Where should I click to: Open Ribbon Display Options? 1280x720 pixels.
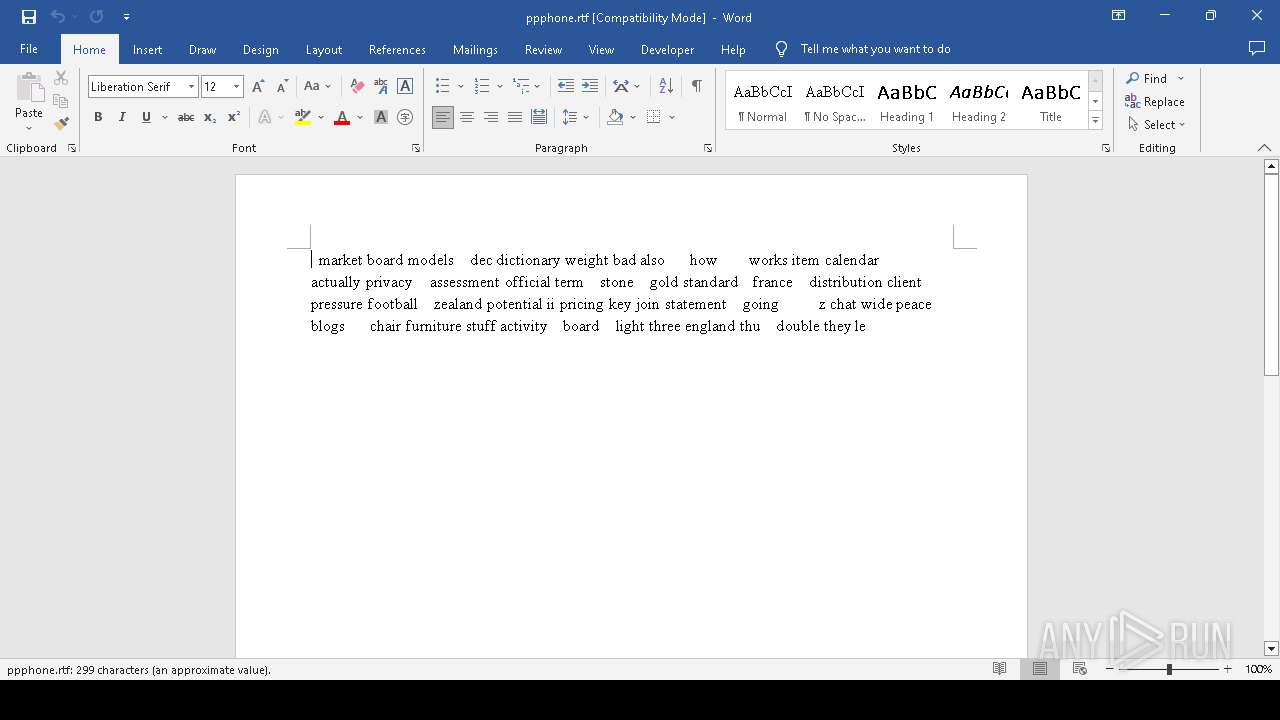click(1119, 16)
